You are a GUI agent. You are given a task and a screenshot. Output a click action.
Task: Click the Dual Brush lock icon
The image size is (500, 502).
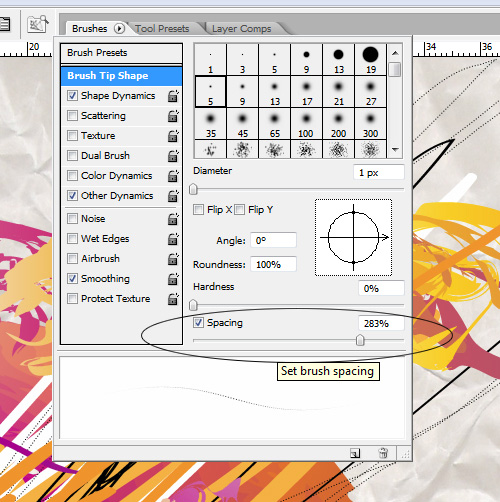[x=173, y=156]
